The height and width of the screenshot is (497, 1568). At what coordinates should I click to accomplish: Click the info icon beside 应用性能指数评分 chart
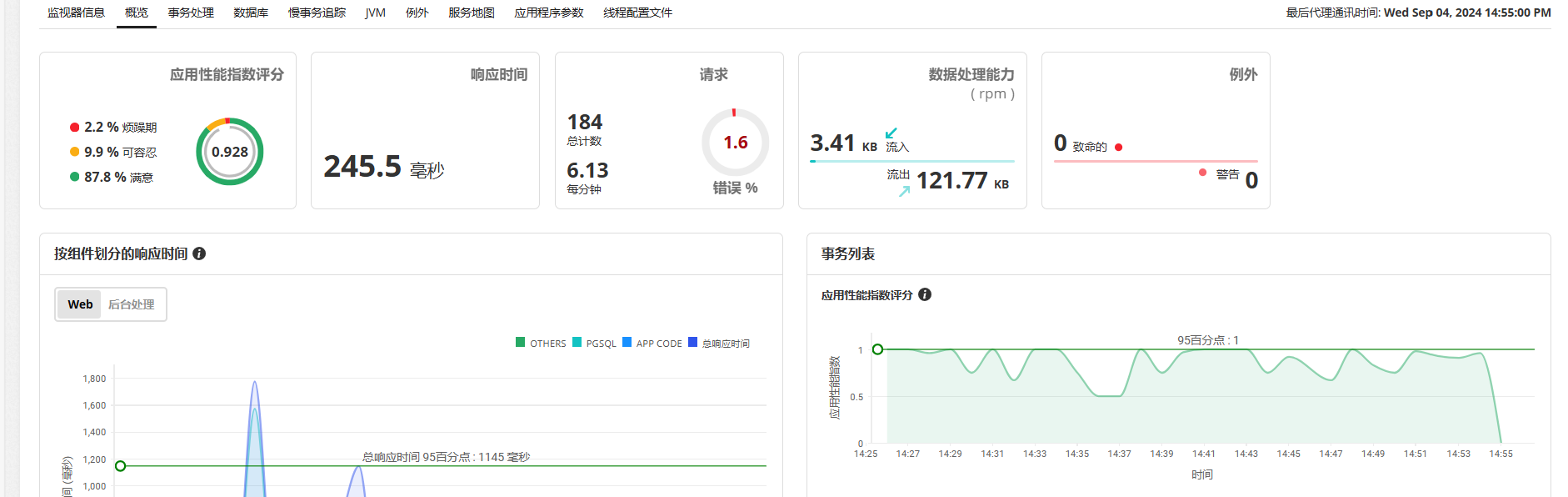(925, 294)
